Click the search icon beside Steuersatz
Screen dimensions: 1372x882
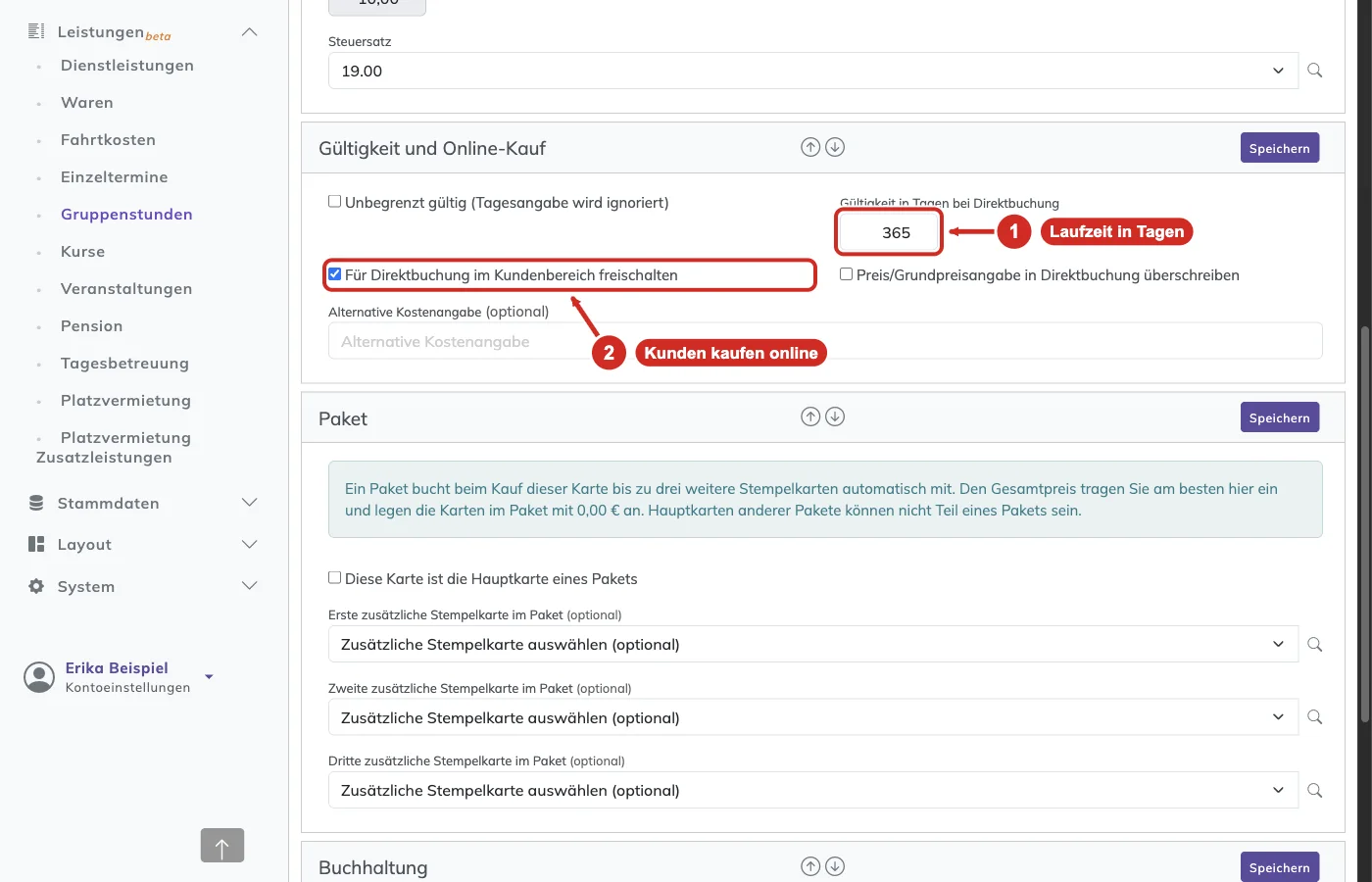point(1315,71)
